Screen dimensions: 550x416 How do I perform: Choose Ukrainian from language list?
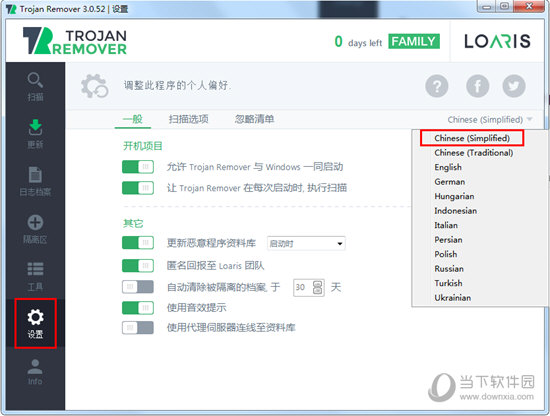(452, 298)
